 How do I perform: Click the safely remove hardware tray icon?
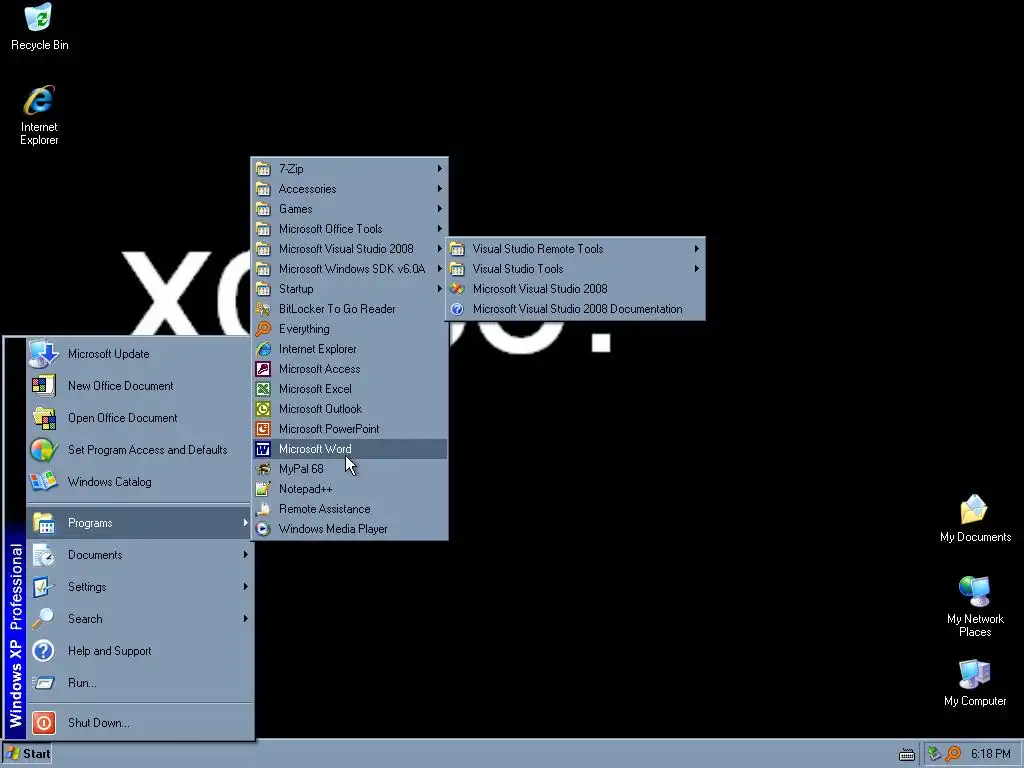click(934, 754)
